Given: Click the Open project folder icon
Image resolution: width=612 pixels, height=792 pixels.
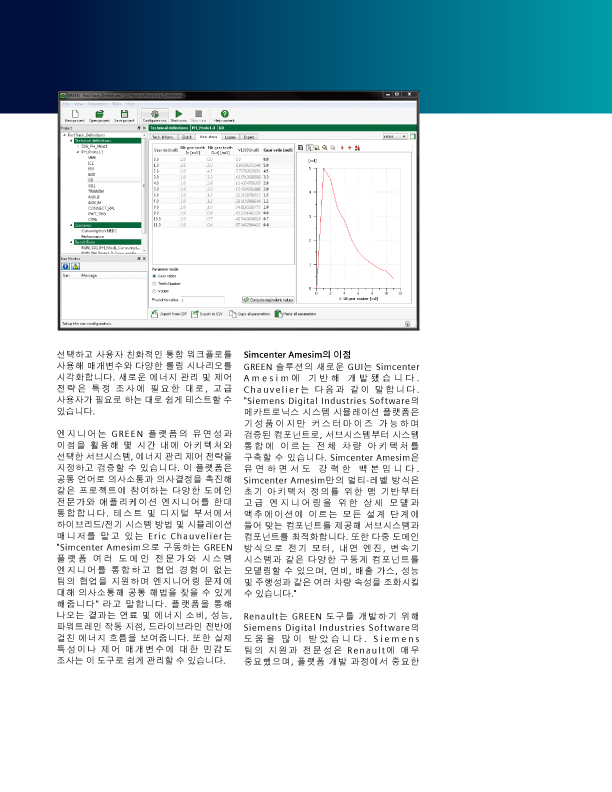Looking at the screenshot, I should [99, 114].
